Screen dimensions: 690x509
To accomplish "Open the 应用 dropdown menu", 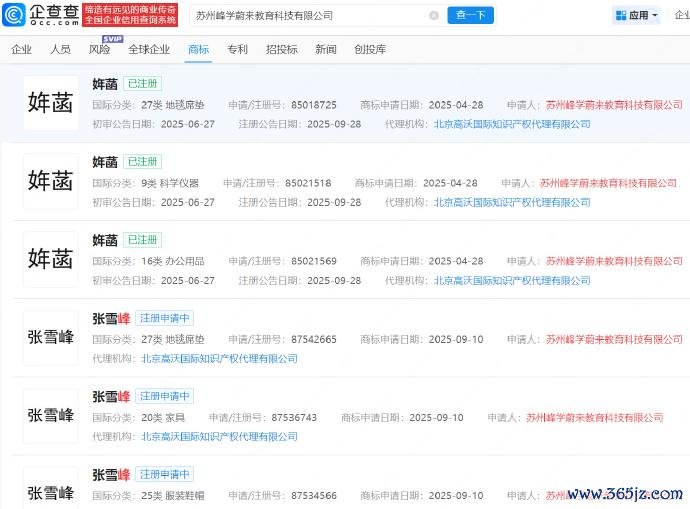I will click(x=636, y=15).
